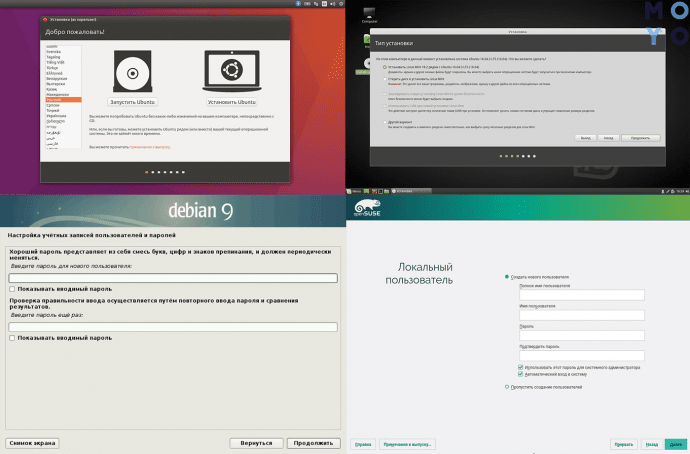The image size is (690, 454).
Task: Choose Другой вариант option in Mint installer
Action: [x=385, y=122]
